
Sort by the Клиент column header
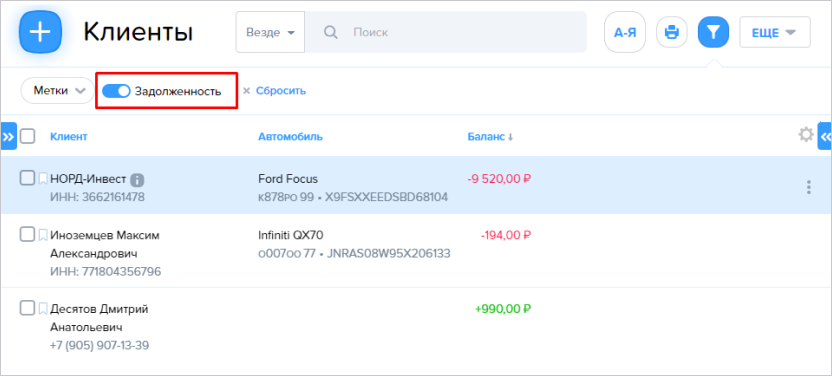69,137
